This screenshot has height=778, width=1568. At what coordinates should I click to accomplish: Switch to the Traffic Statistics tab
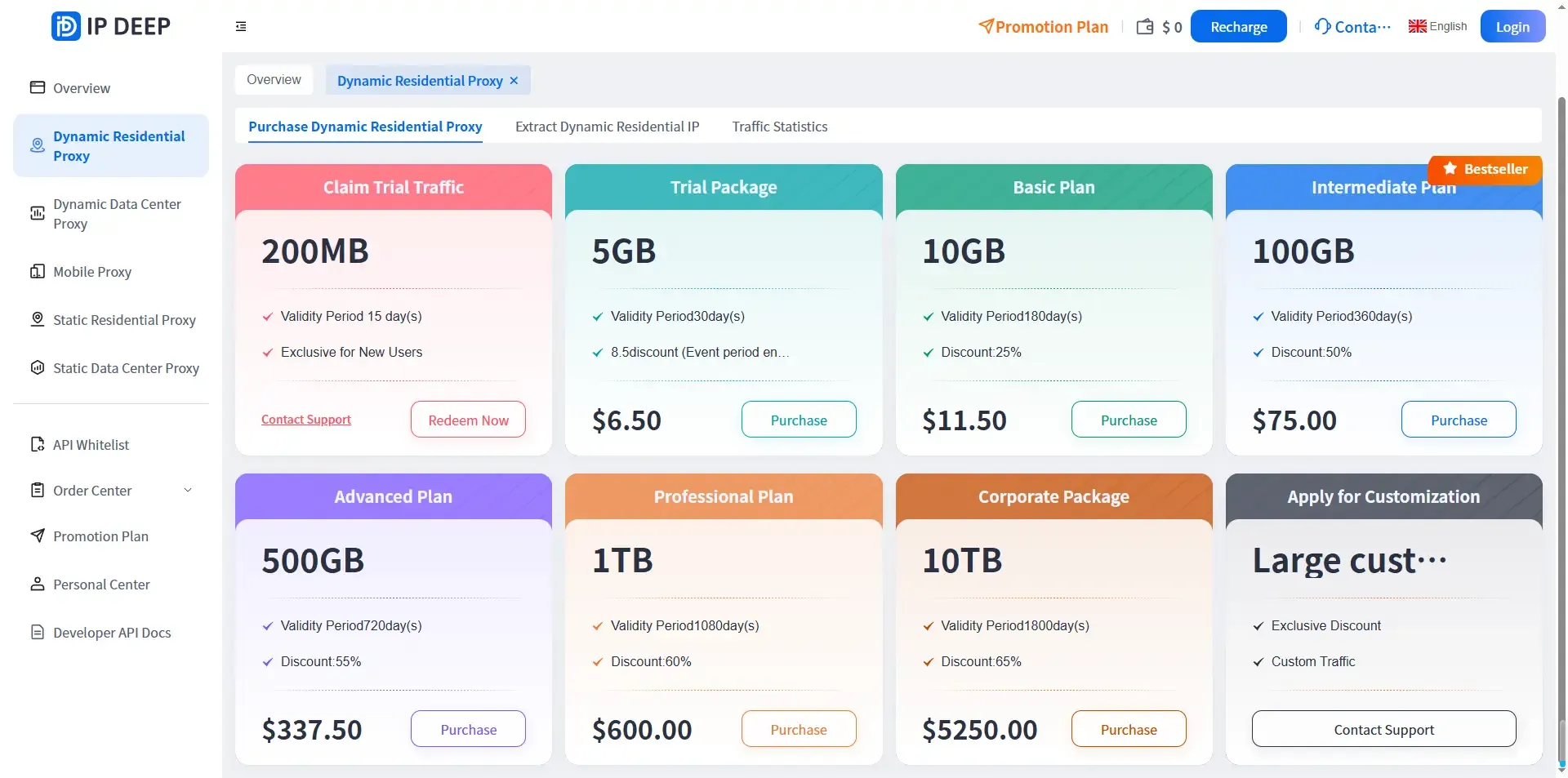pyautogui.click(x=779, y=127)
